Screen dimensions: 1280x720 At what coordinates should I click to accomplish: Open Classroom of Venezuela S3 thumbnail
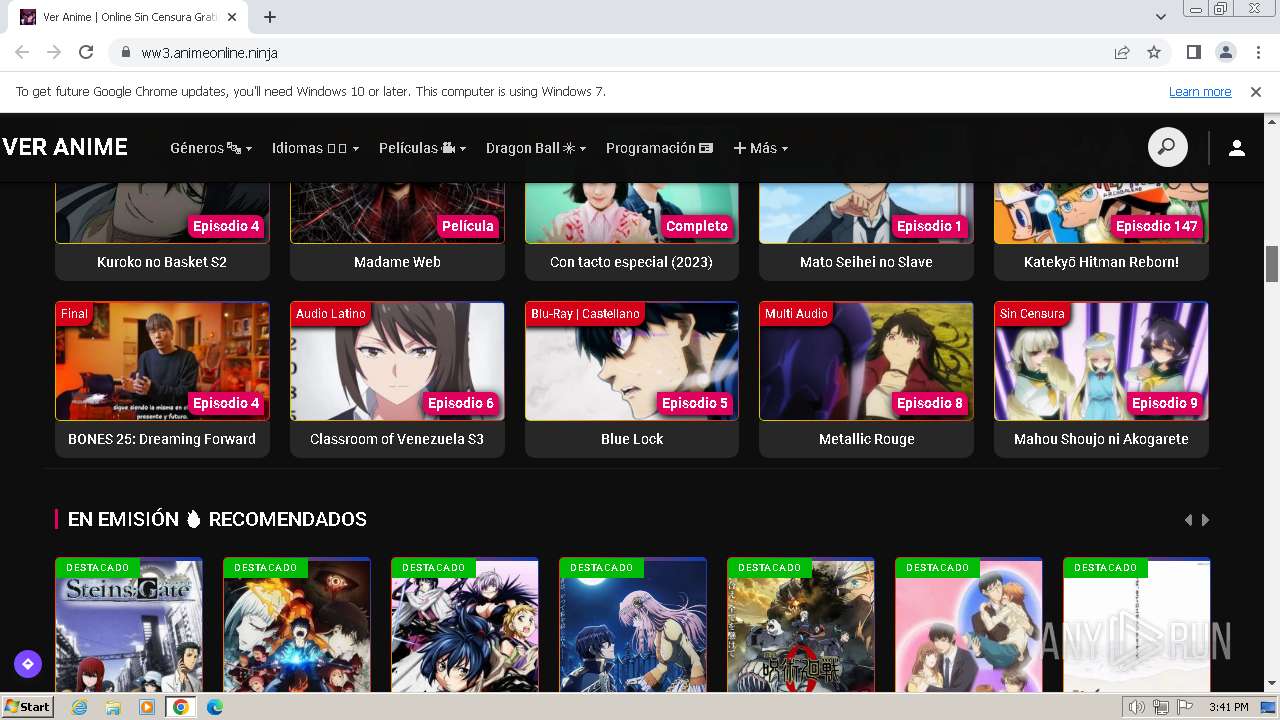pyautogui.click(x=397, y=361)
